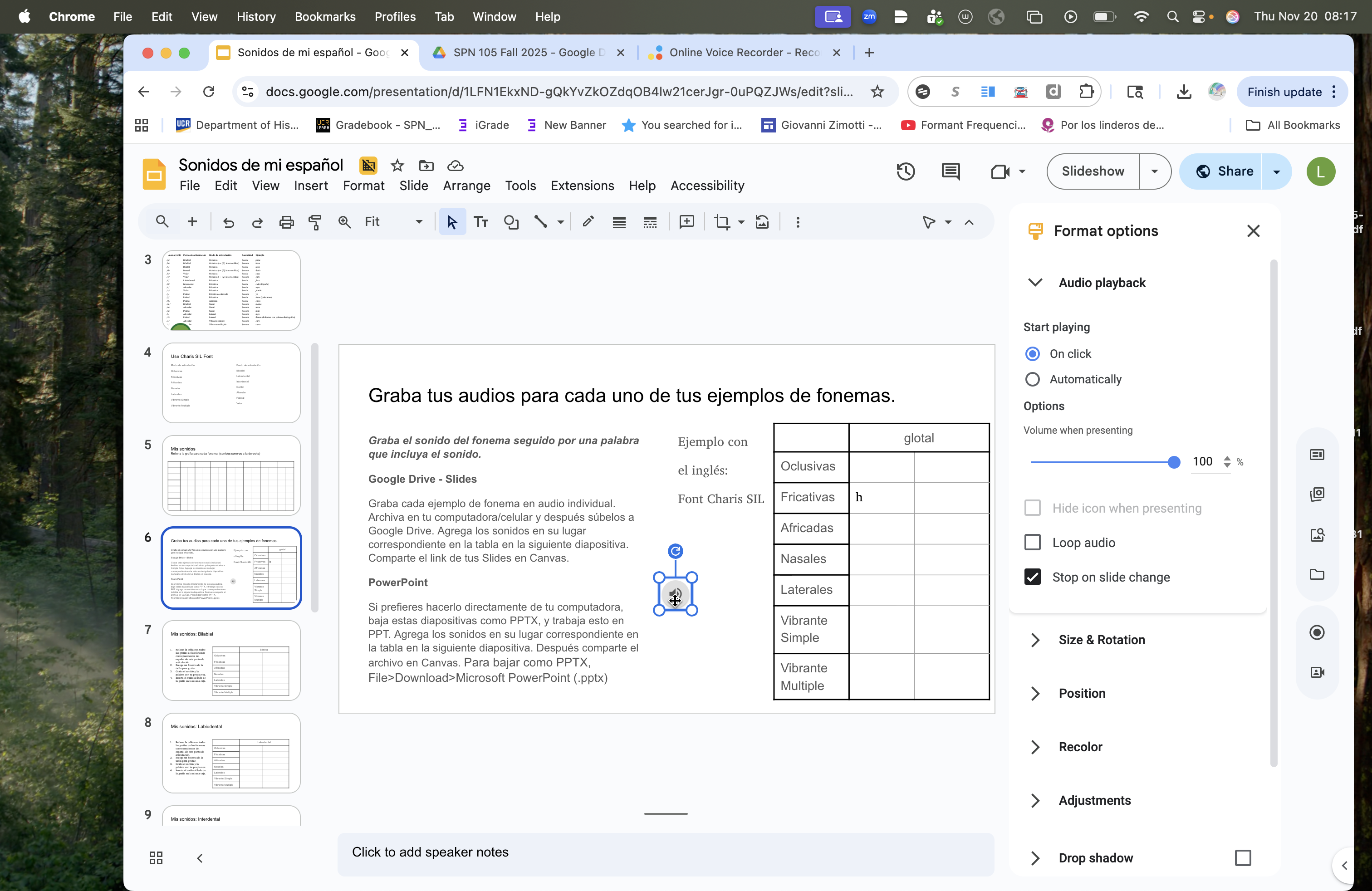The image size is (1372, 891).
Task: Select the text box tool
Action: pyautogui.click(x=481, y=222)
